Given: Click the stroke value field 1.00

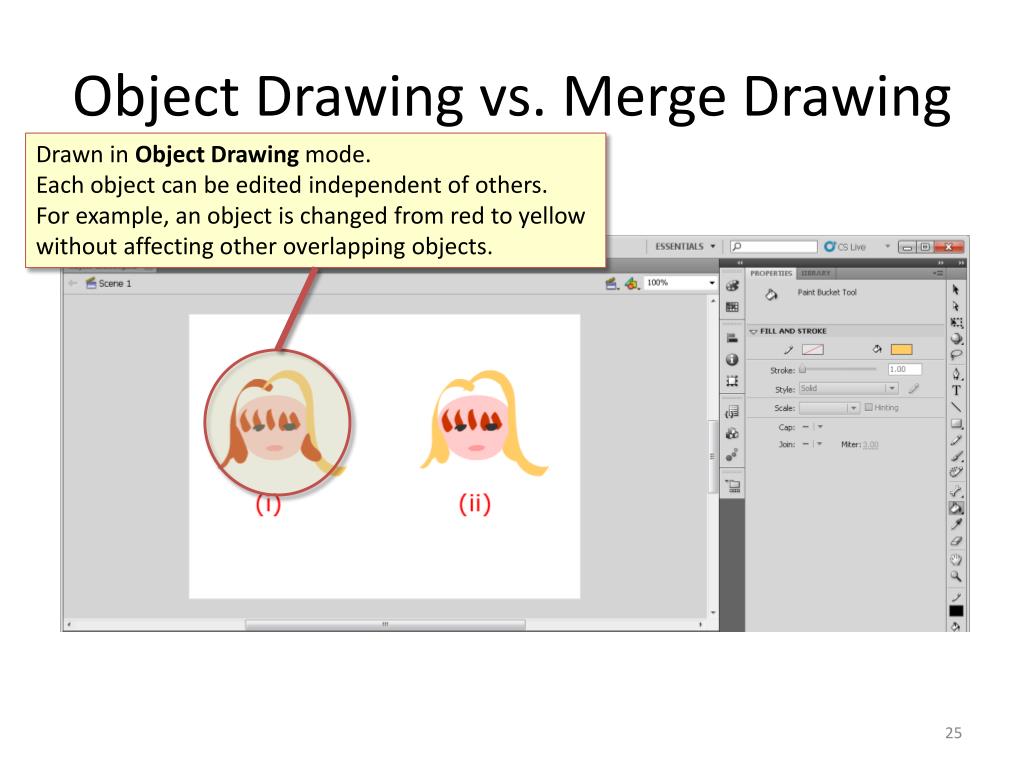Looking at the screenshot, I should 904,369.
